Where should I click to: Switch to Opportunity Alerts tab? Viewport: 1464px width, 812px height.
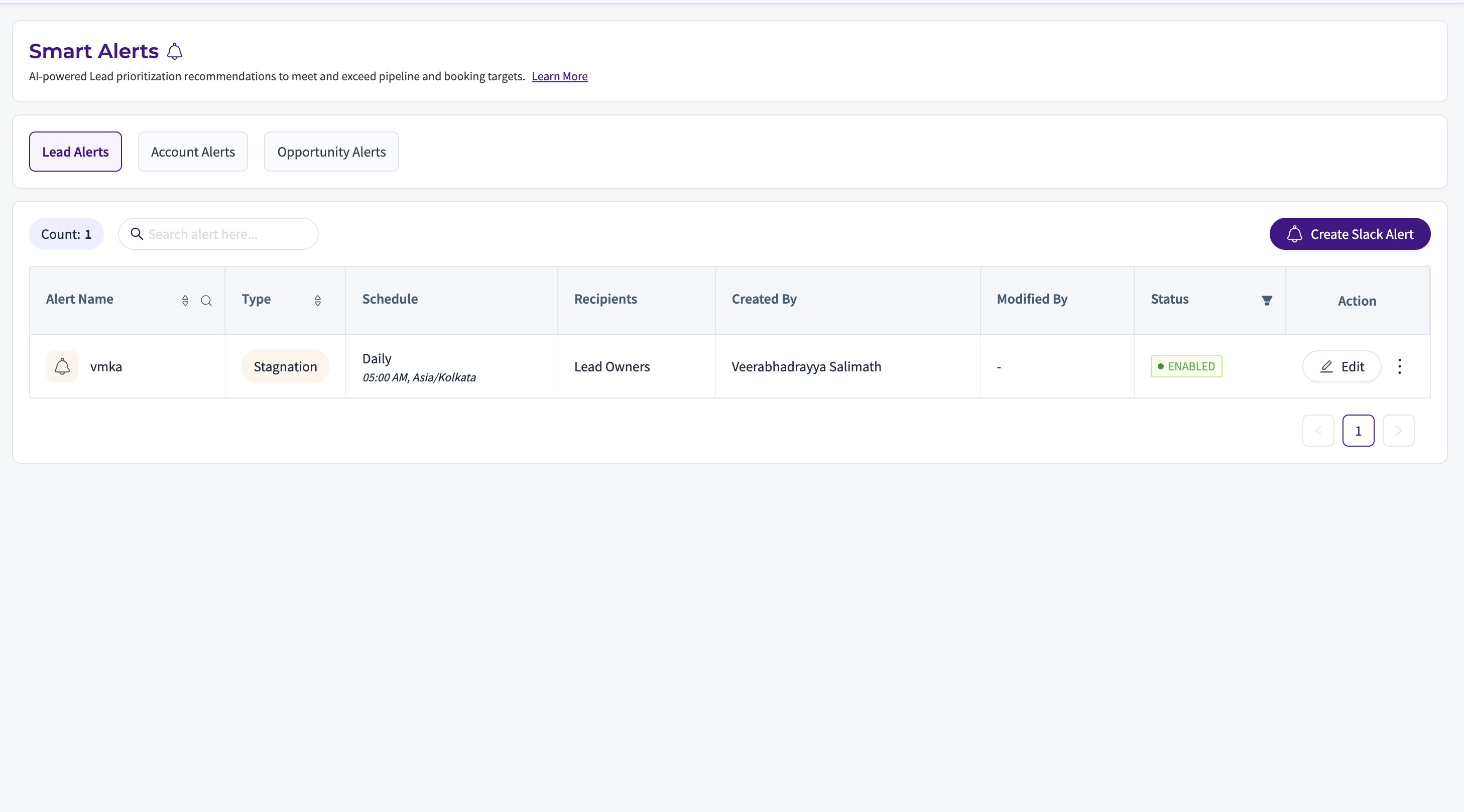point(331,152)
